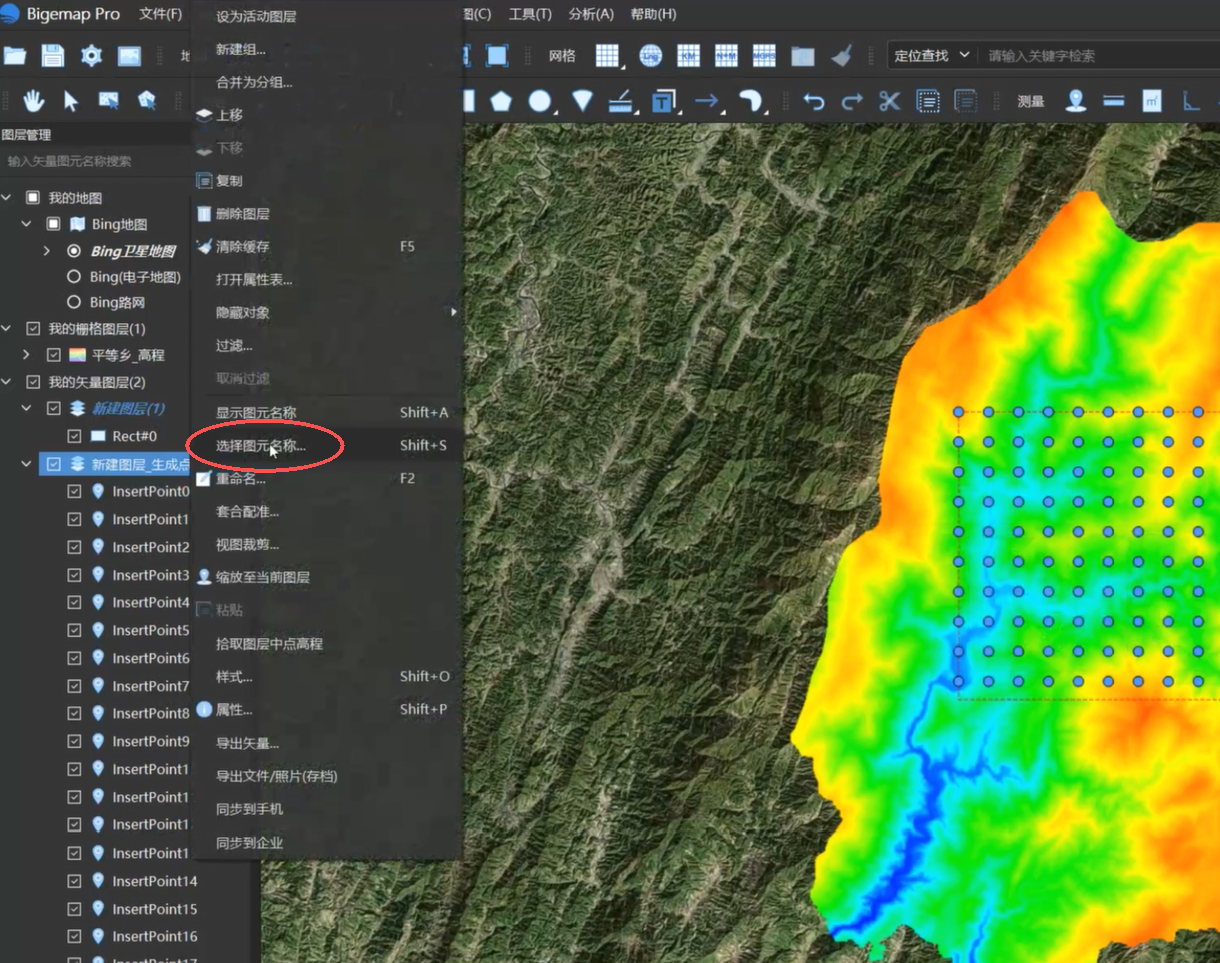
Task: Uncheck the 平等乡_高程 layer
Action: (x=54, y=355)
